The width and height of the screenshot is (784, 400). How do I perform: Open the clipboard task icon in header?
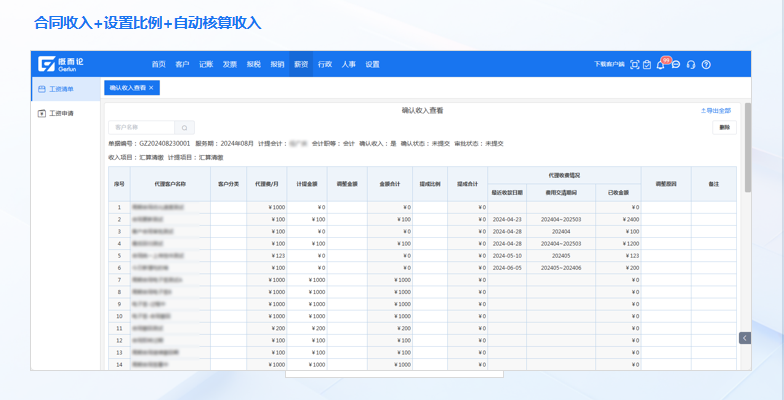[647, 64]
